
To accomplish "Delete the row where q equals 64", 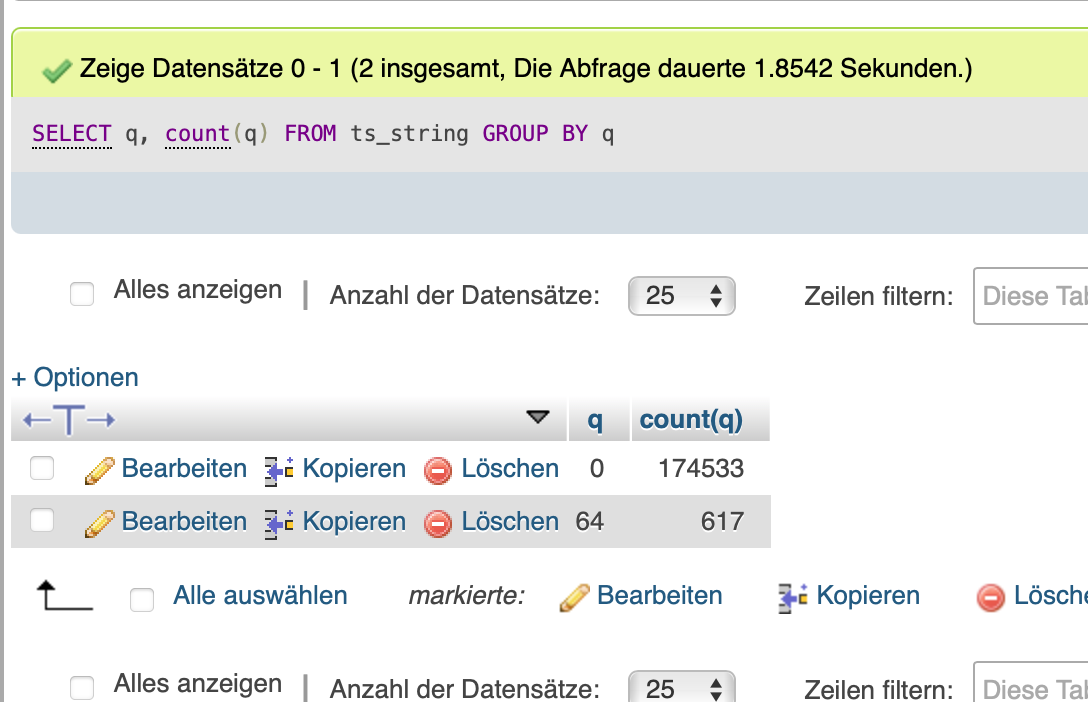I will coord(509,521).
